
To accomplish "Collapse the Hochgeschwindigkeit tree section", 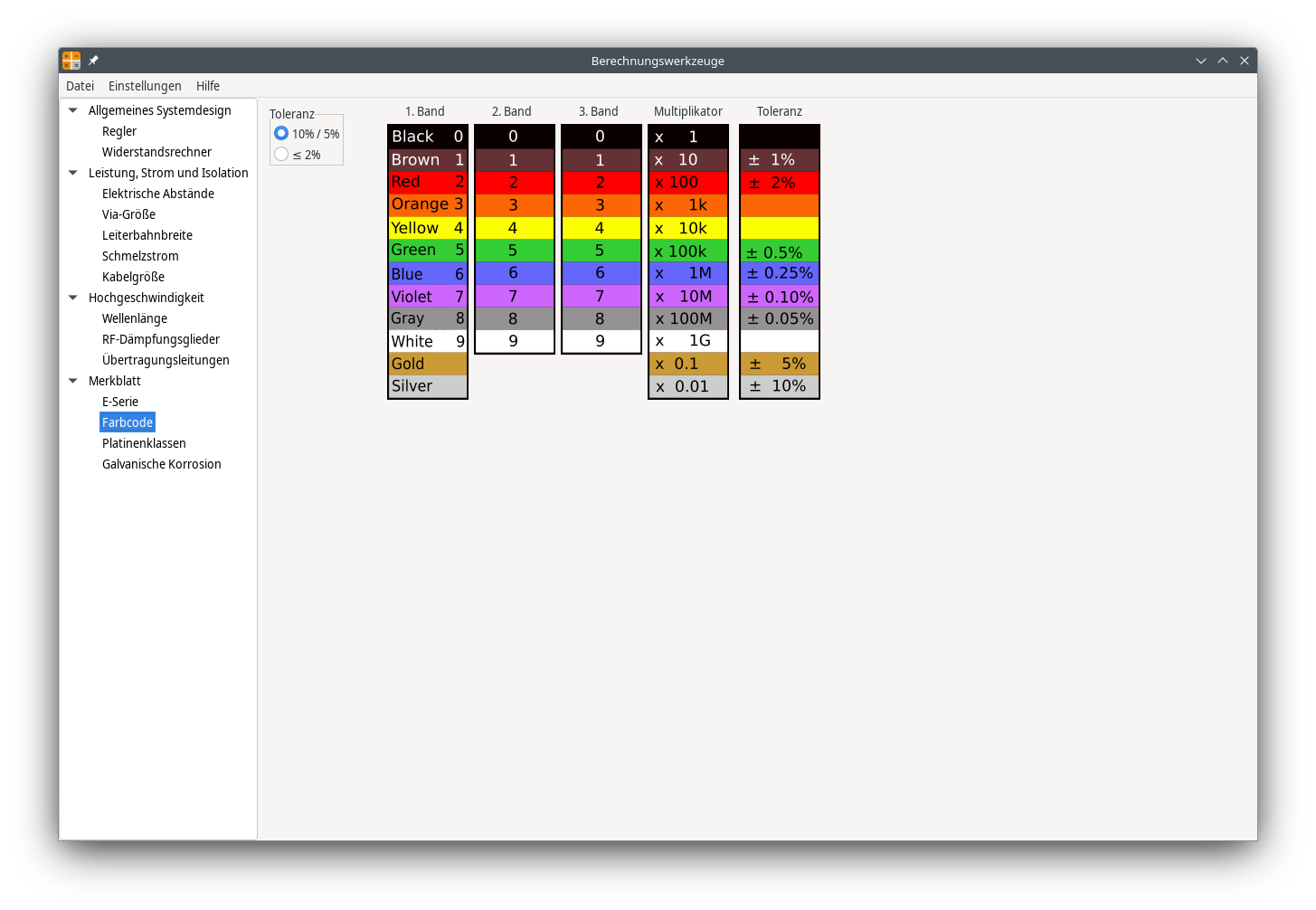I will [73, 298].
